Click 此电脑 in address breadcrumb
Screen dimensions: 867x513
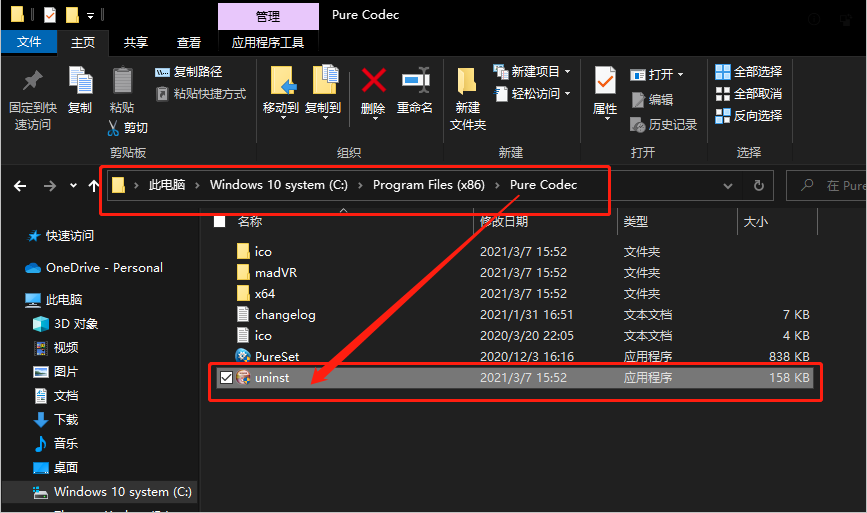point(166,185)
